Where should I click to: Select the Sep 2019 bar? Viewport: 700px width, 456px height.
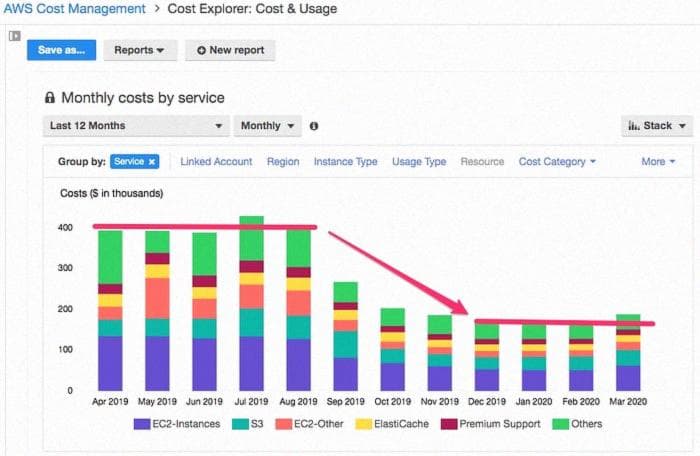pyautogui.click(x=346, y=336)
